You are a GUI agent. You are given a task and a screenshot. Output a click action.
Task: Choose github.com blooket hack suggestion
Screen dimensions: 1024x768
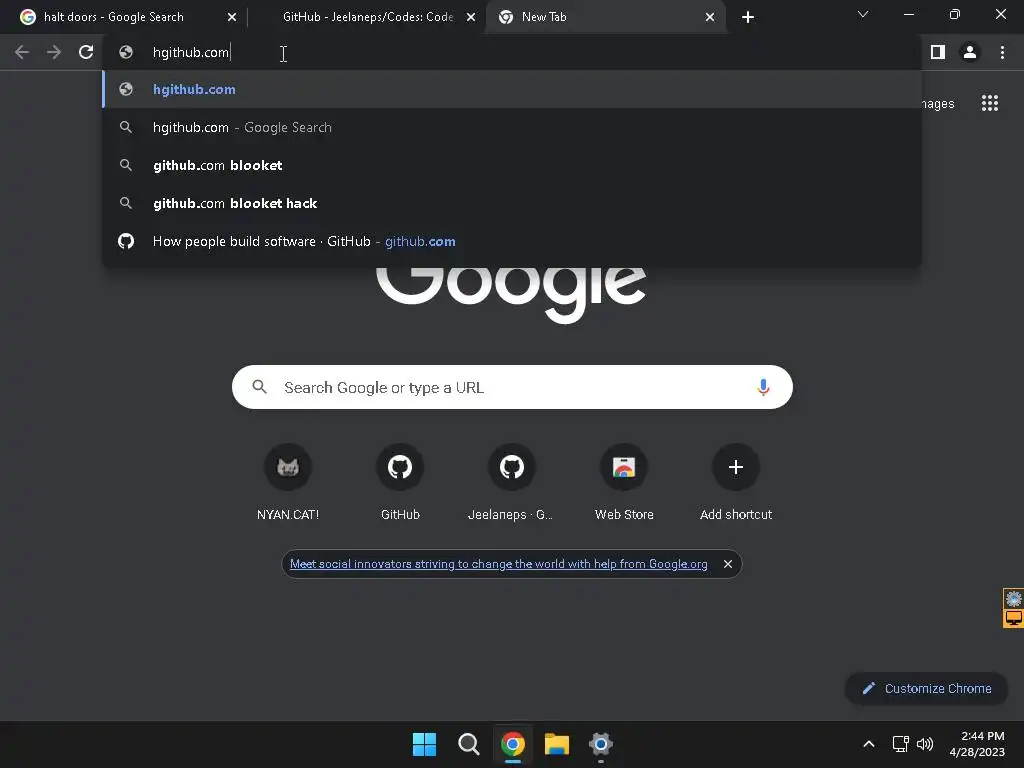point(512,203)
